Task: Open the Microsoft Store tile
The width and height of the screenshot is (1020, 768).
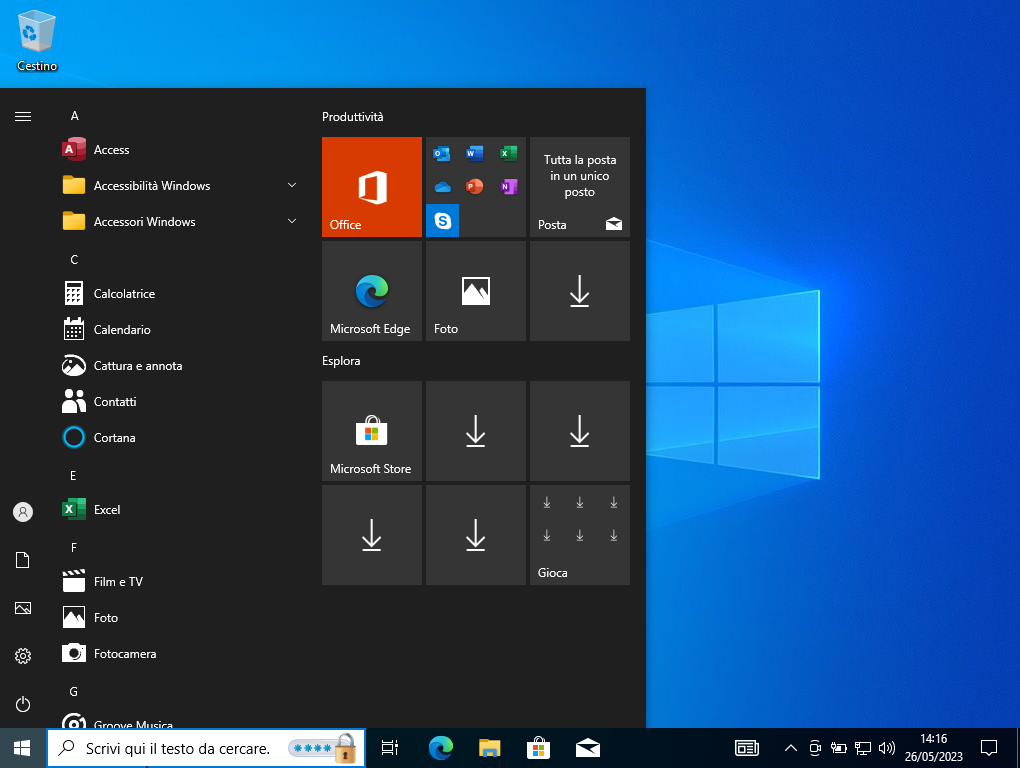Action: coord(372,431)
